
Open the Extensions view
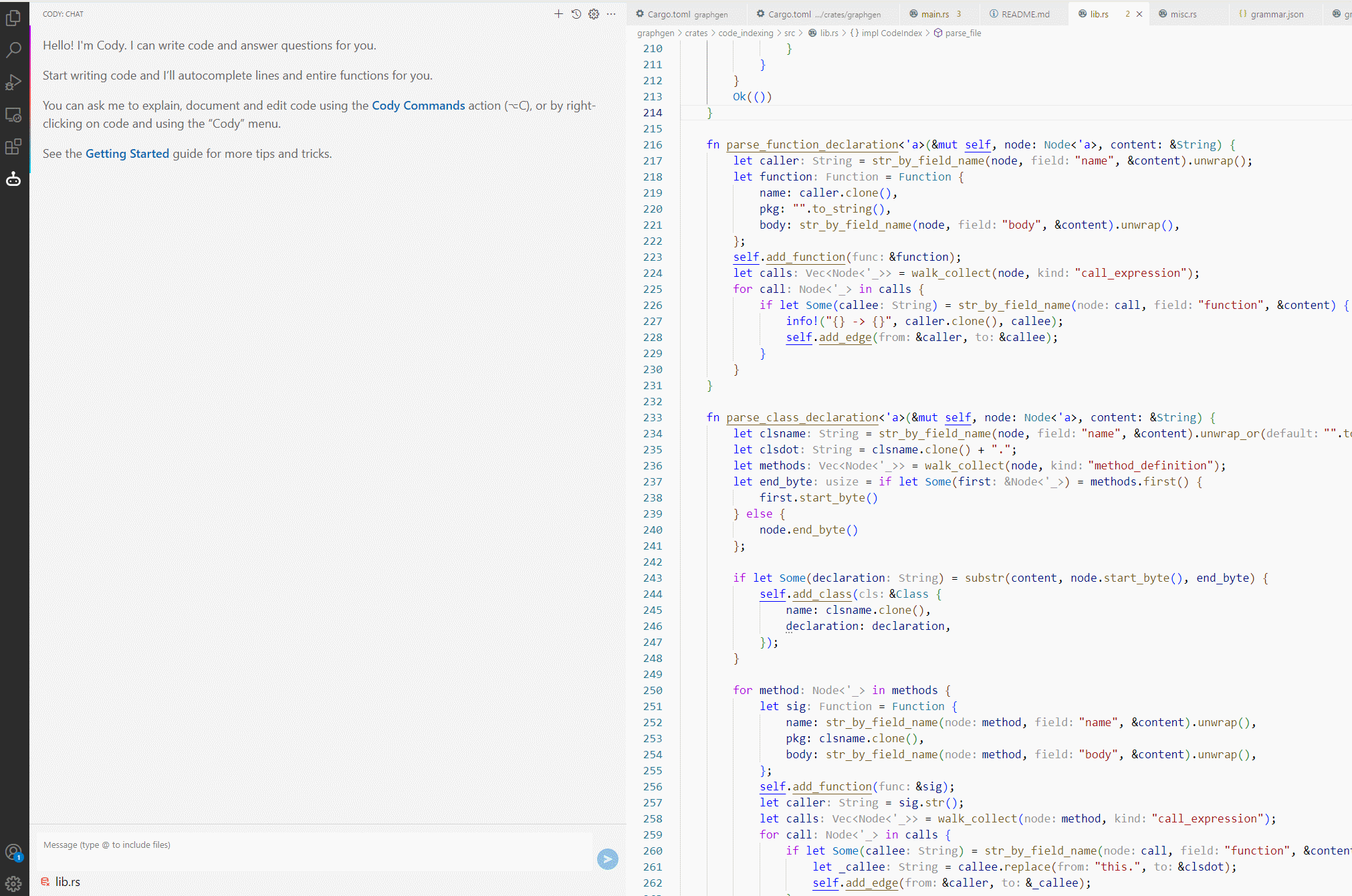coord(13,147)
